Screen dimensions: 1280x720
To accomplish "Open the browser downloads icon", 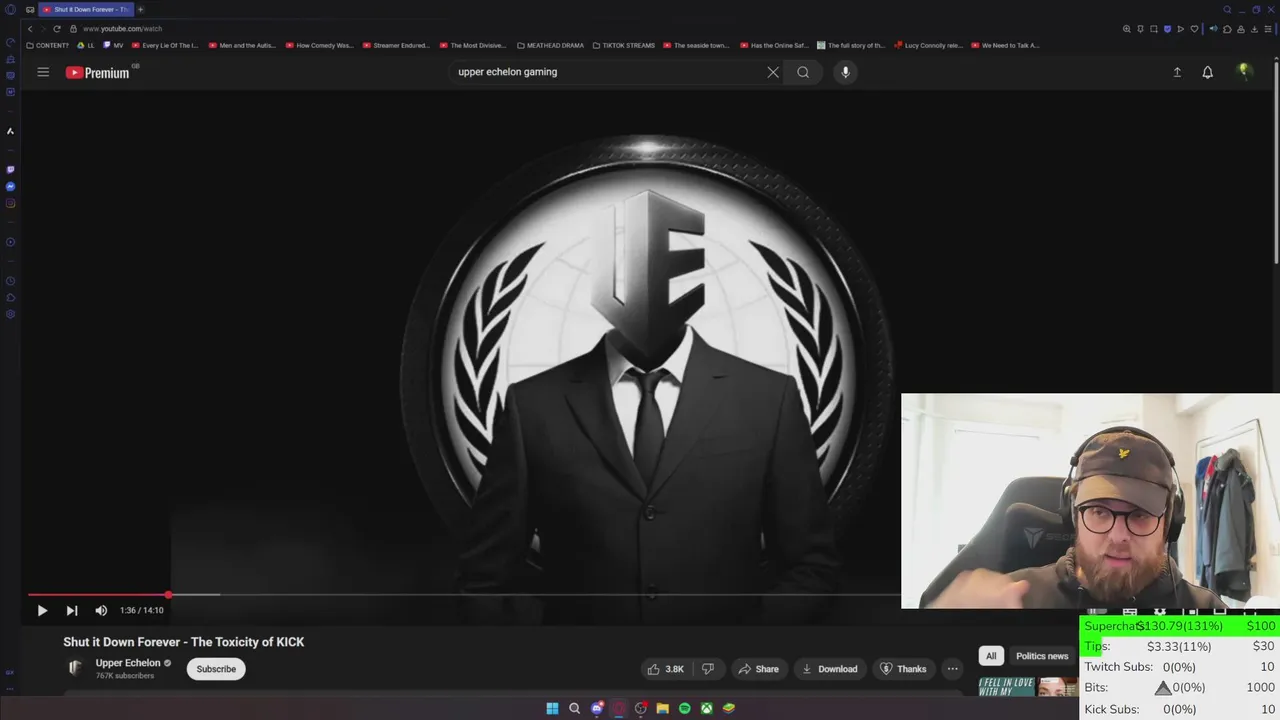I will click(1254, 29).
